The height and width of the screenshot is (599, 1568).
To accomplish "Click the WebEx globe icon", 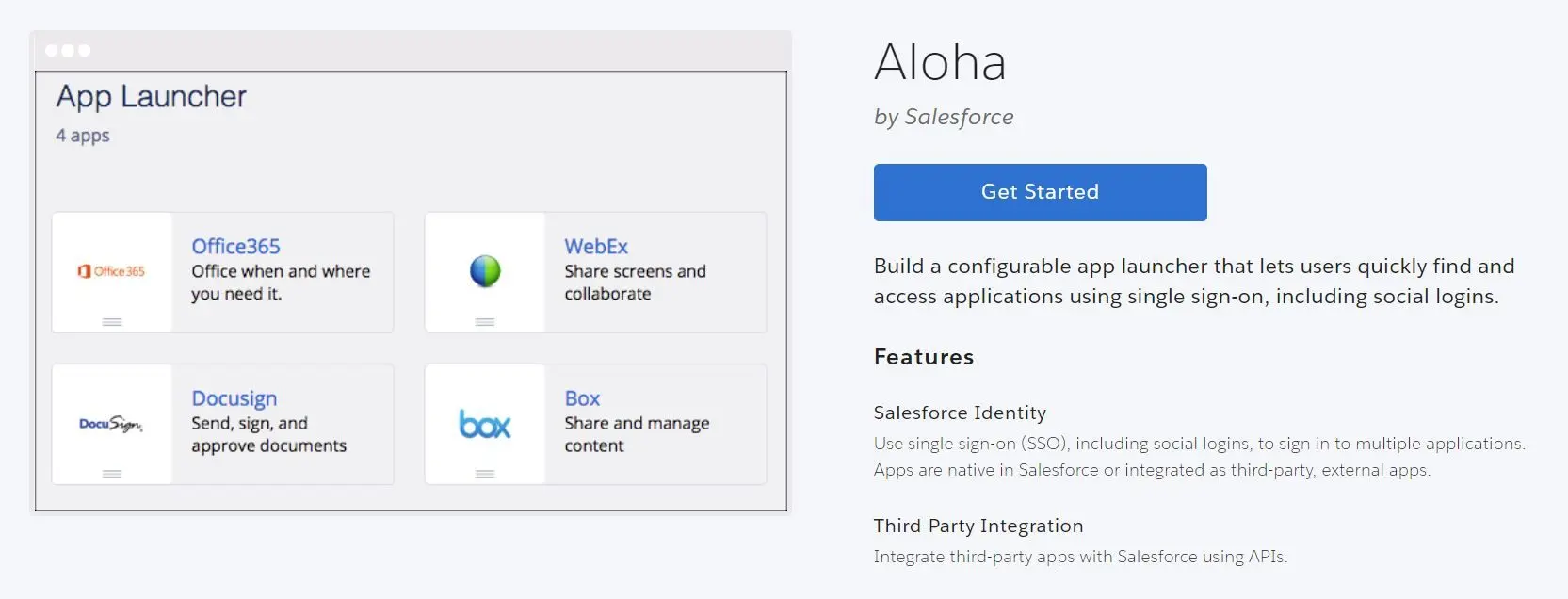I will click(485, 271).
